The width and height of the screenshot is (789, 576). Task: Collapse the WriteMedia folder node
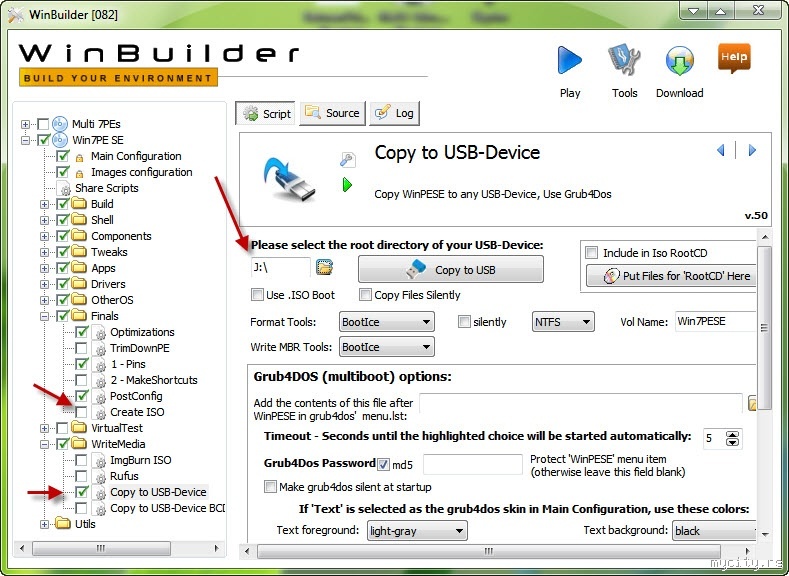point(44,444)
